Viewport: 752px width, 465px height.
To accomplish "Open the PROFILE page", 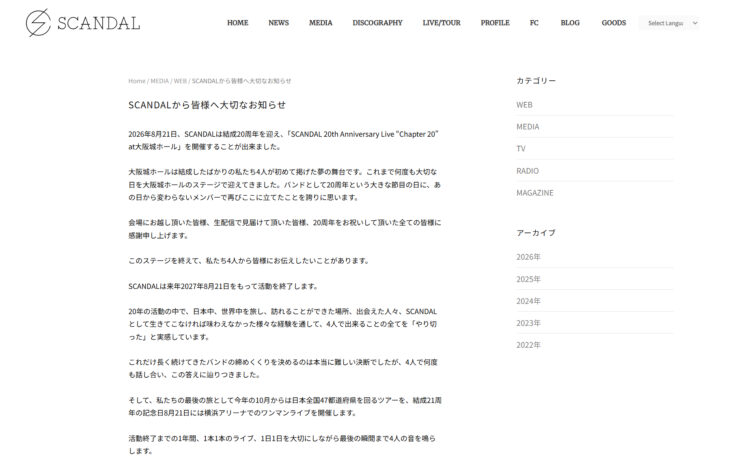I will [495, 23].
